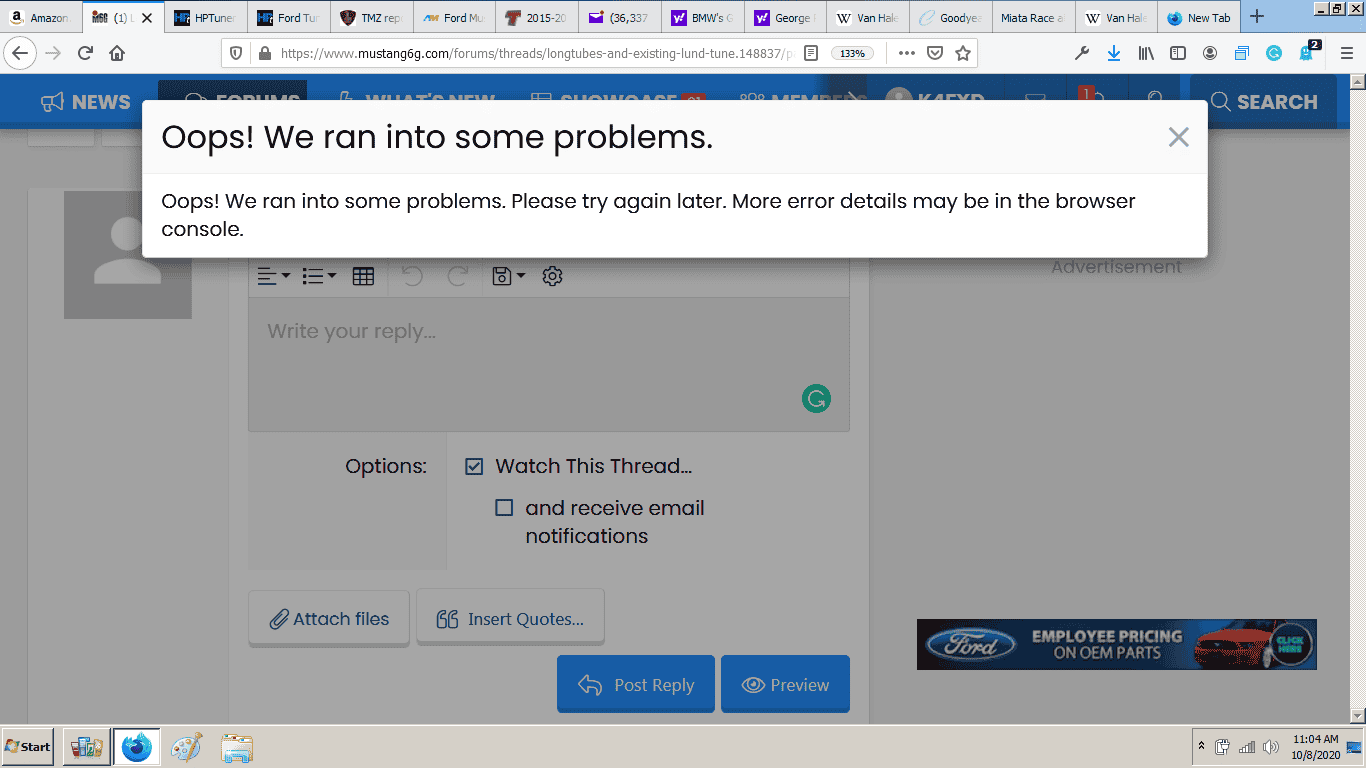The width and height of the screenshot is (1366, 768).
Task: Expand the save draft dropdown
Action: pos(509,276)
